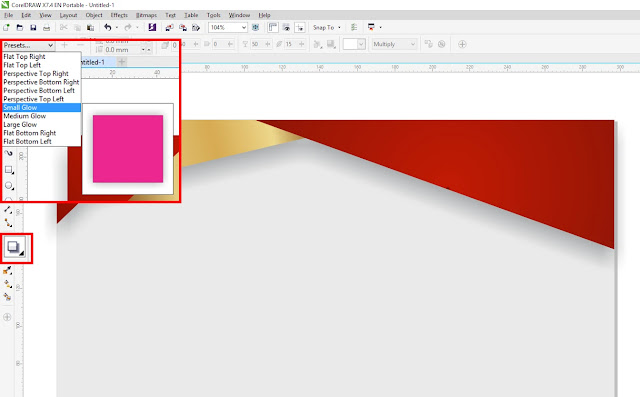Open the Text menu
Viewport: 640px width, 397px height.
(170, 15)
